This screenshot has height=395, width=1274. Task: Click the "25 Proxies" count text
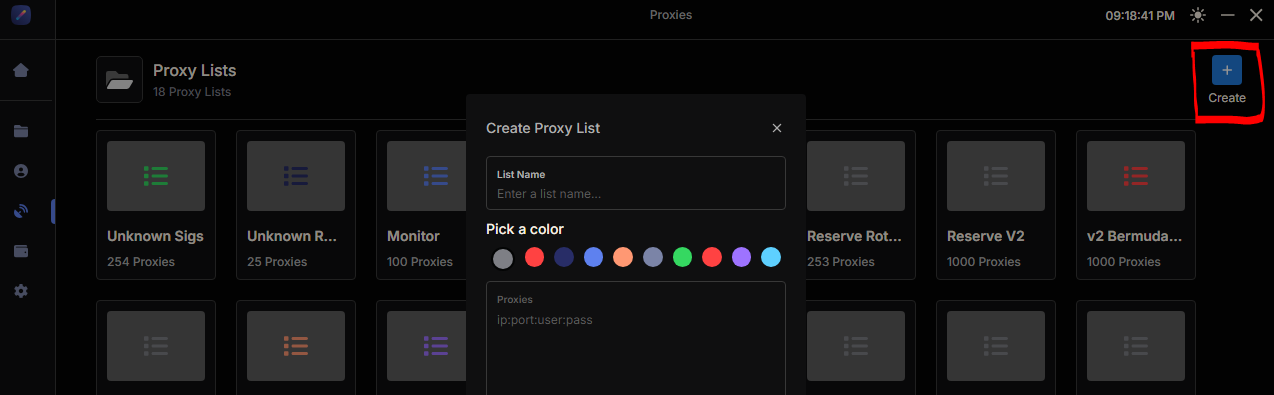277,262
